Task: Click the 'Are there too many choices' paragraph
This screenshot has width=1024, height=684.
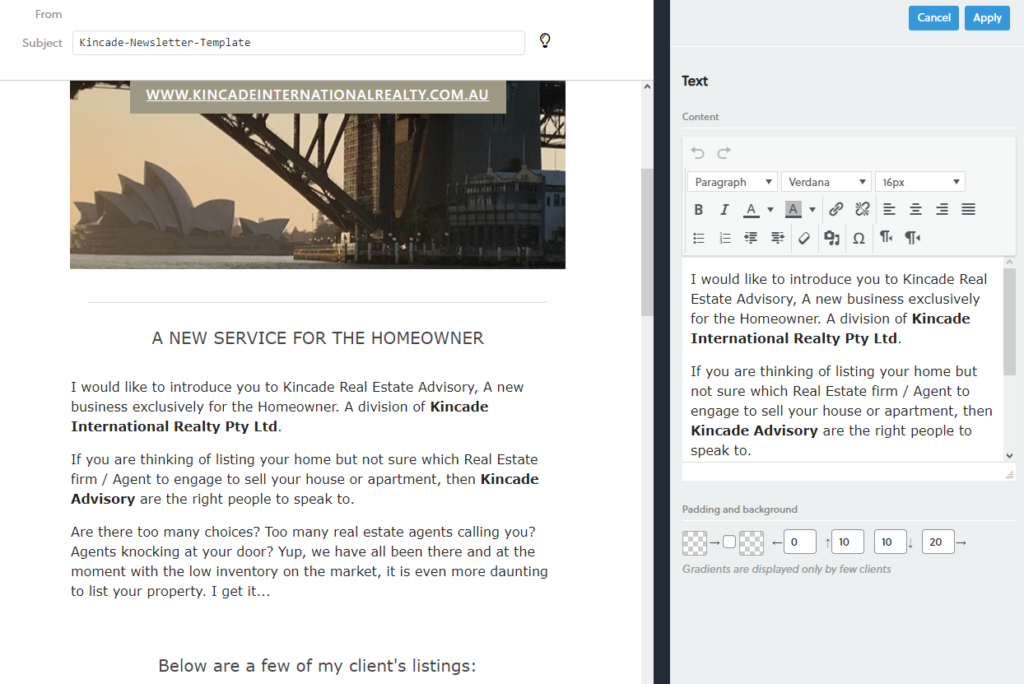Action: 310,561
